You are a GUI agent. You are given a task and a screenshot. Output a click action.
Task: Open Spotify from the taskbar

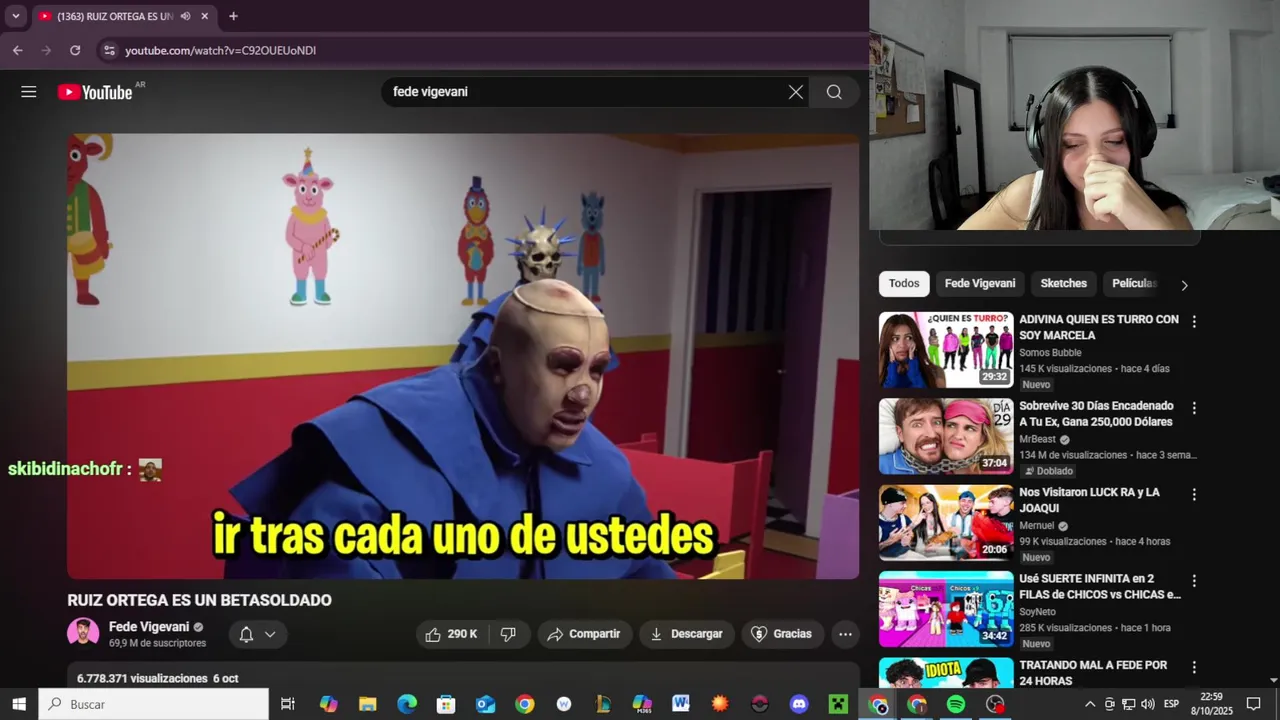tap(956, 704)
